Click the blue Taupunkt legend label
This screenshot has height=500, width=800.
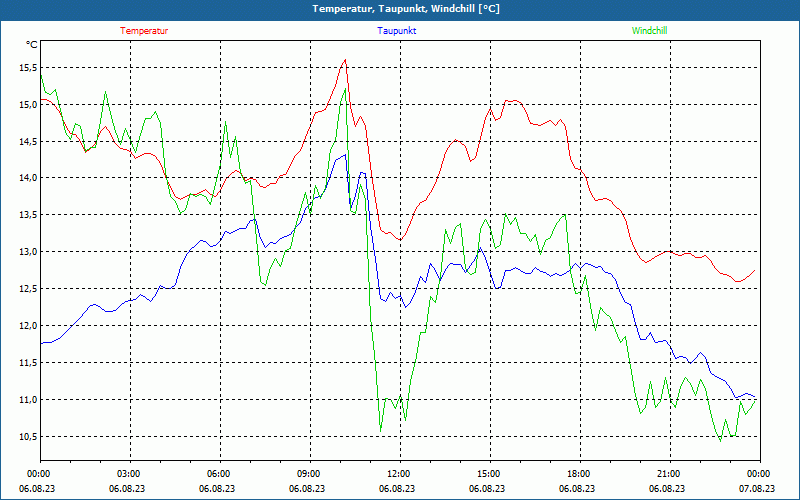click(396, 31)
